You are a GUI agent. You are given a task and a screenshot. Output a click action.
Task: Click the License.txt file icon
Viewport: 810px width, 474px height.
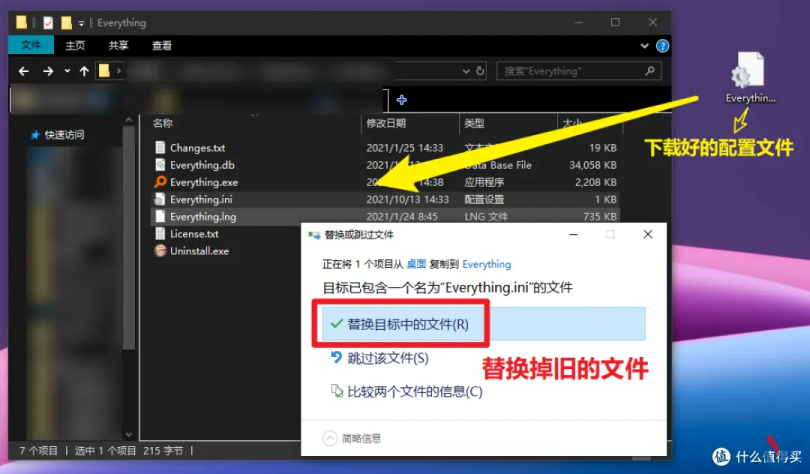point(160,234)
